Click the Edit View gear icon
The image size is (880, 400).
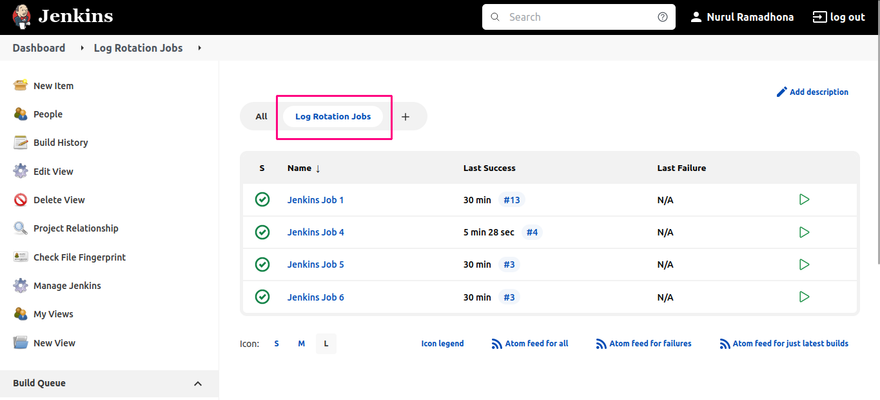pyautogui.click(x=20, y=171)
